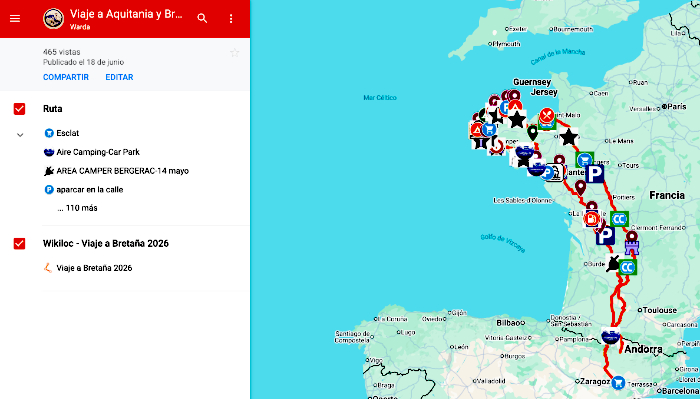Open the three-dot options menu
This screenshot has width=700, height=399.
[x=231, y=18]
